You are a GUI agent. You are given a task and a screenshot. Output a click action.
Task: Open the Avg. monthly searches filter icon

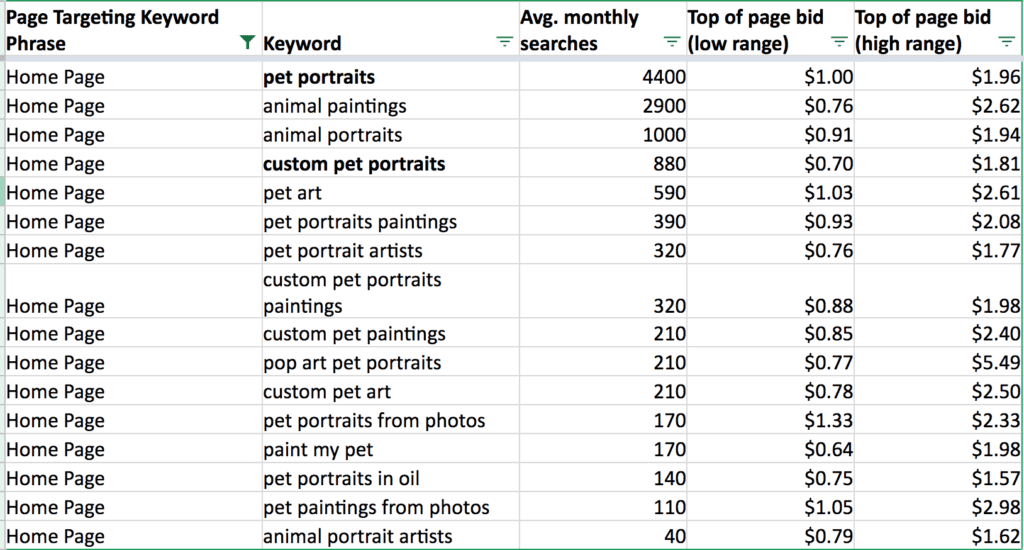[x=671, y=42]
